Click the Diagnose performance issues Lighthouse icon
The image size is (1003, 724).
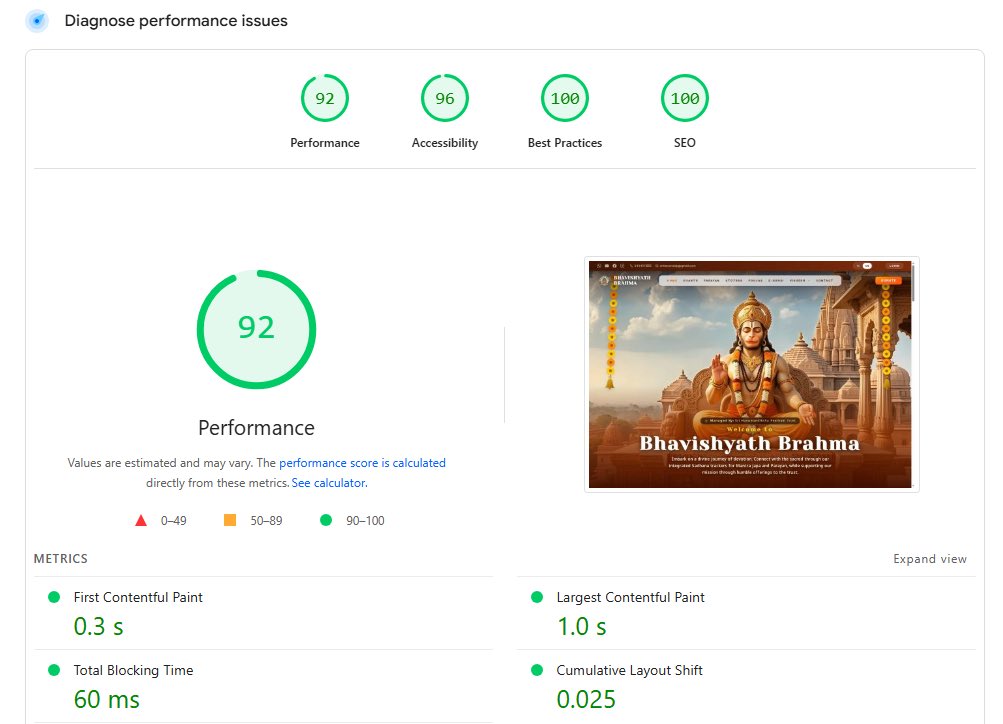point(37,21)
